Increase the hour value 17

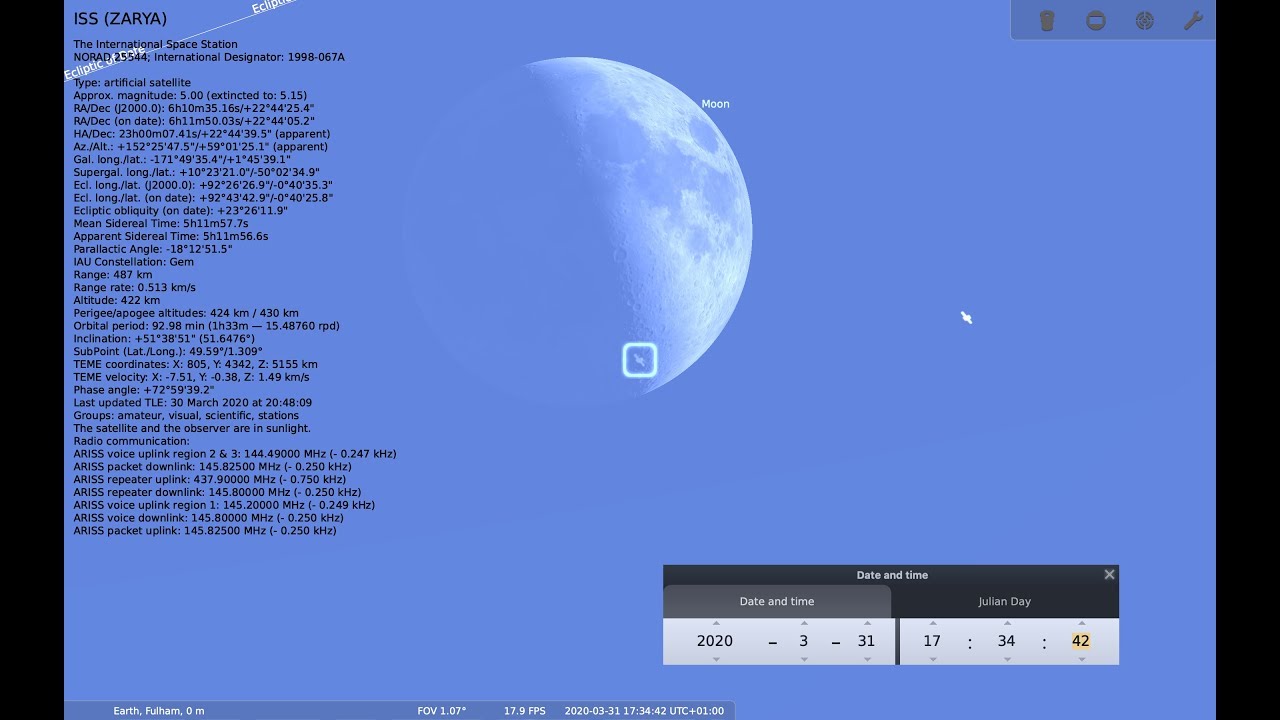point(933,623)
